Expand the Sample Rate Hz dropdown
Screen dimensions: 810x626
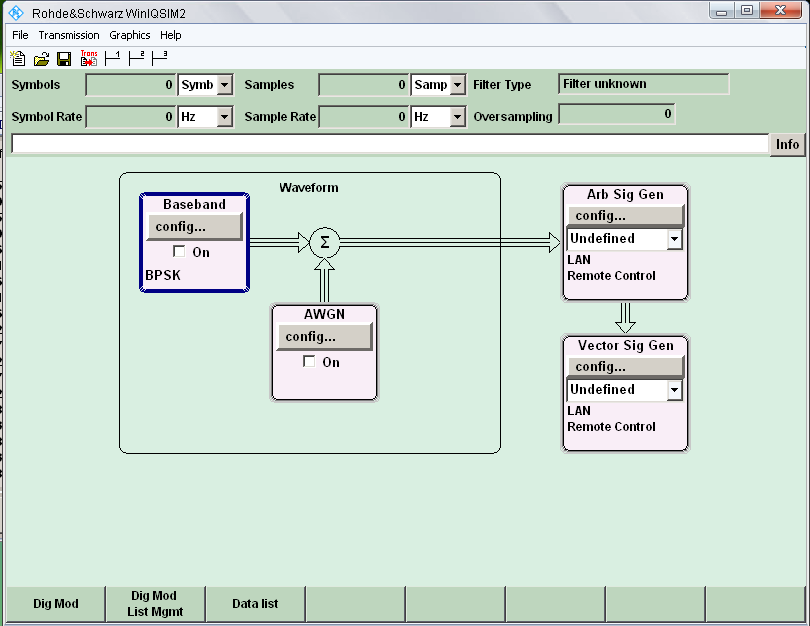[x=457, y=117]
